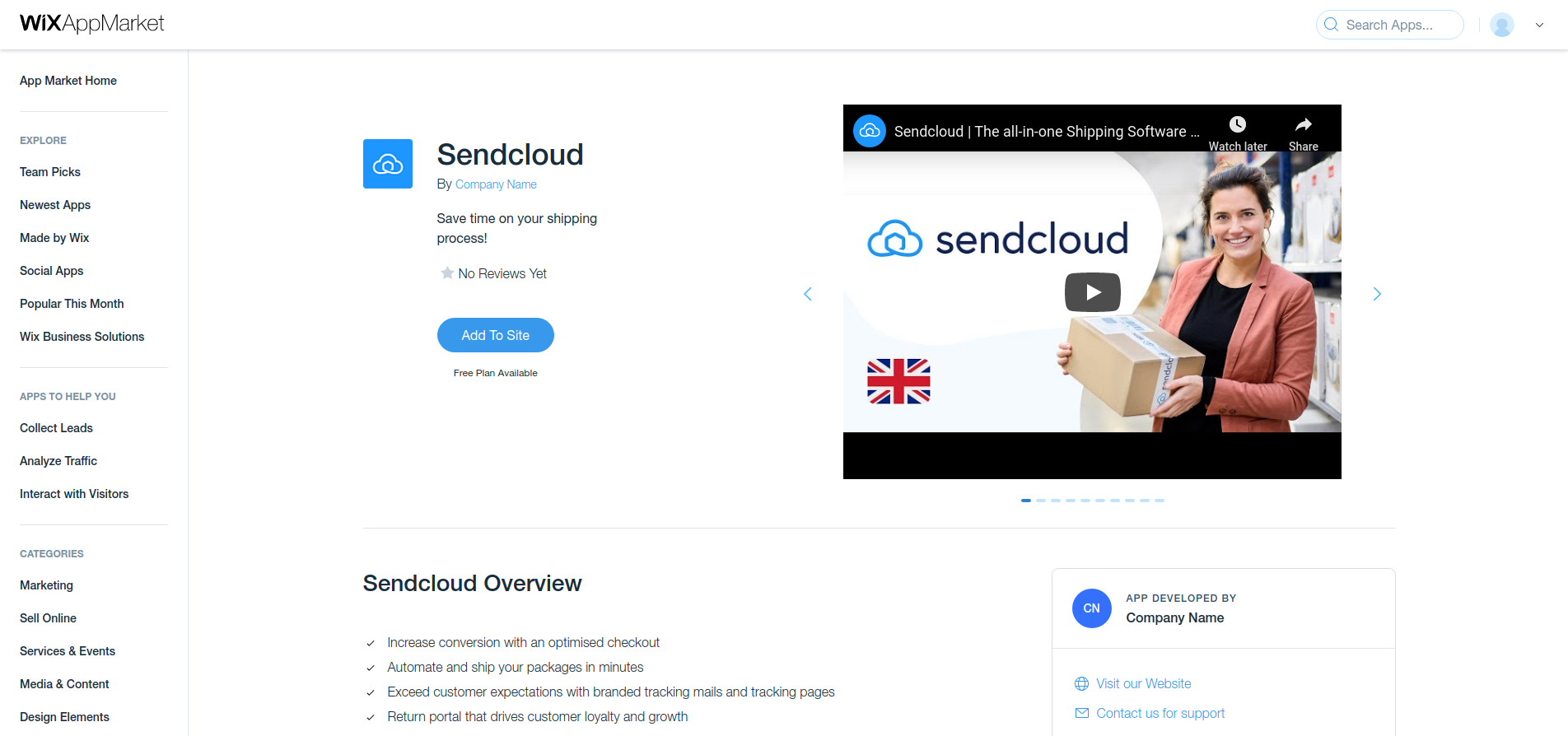Select the second gallery pagination dot

pyautogui.click(x=1041, y=501)
